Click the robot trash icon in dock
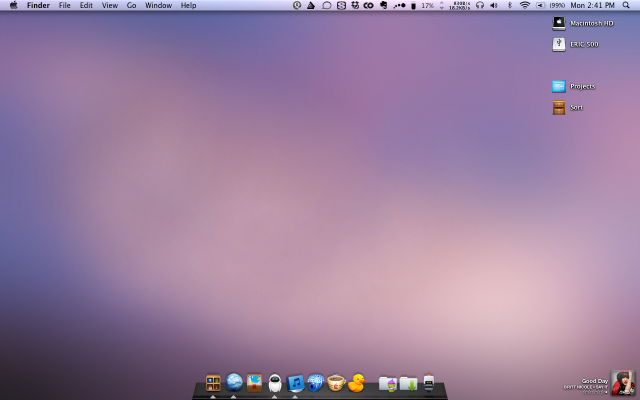The image size is (640, 400). pyautogui.click(x=429, y=383)
